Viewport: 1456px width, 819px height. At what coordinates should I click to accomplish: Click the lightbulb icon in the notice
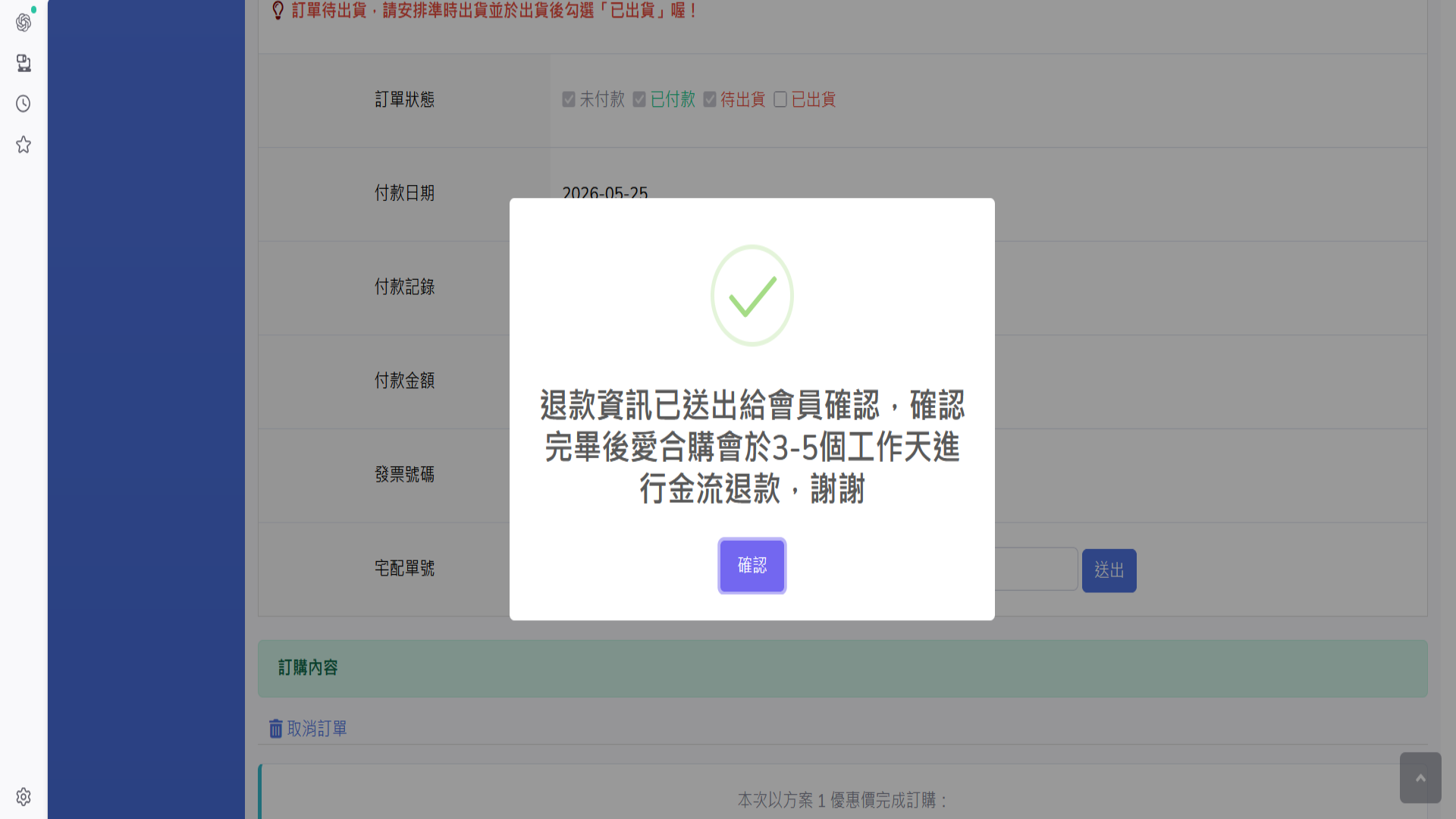point(278,11)
